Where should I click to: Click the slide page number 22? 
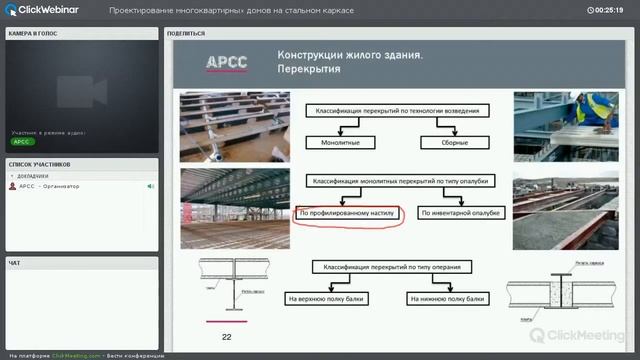pyautogui.click(x=227, y=337)
